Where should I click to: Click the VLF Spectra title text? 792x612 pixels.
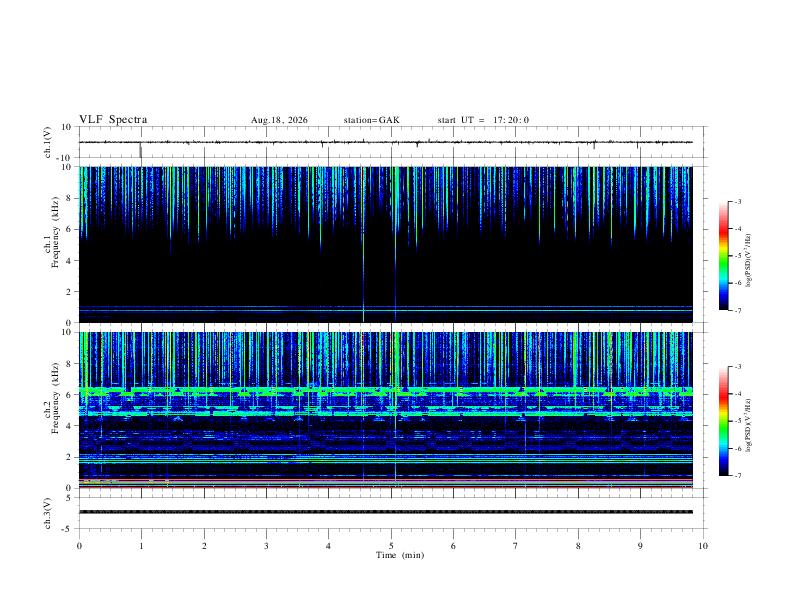click(113, 119)
